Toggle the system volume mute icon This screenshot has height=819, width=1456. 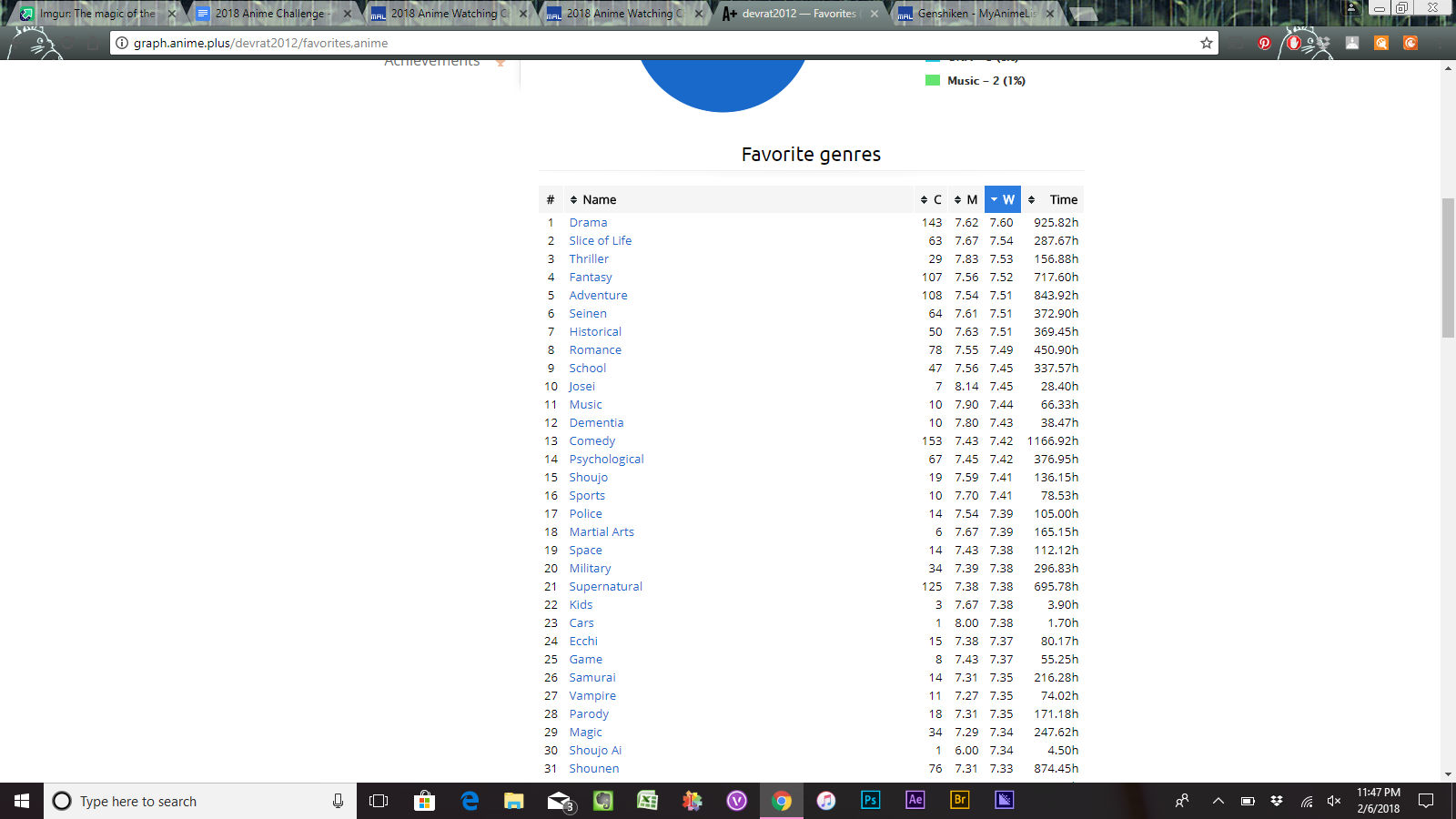click(x=1334, y=801)
